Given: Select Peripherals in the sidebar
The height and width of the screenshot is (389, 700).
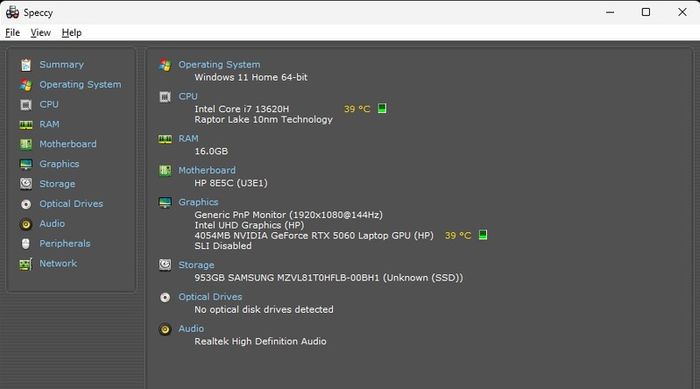Looking at the screenshot, I should pyautogui.click(x=65, y=244).
